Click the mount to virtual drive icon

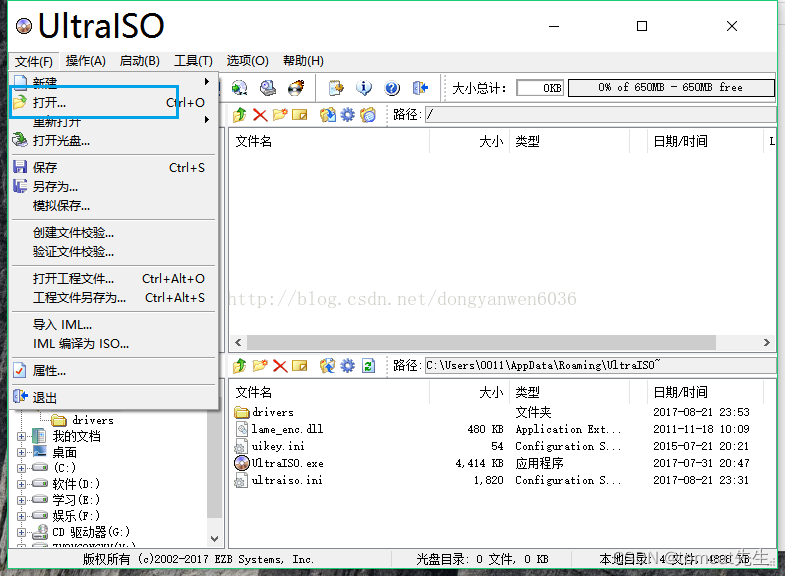click(268, 89)
